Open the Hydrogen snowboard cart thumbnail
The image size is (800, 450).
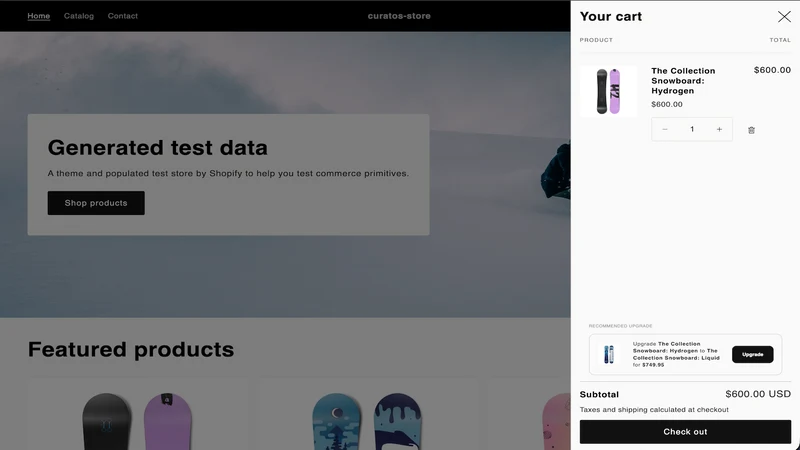(608, 91)
